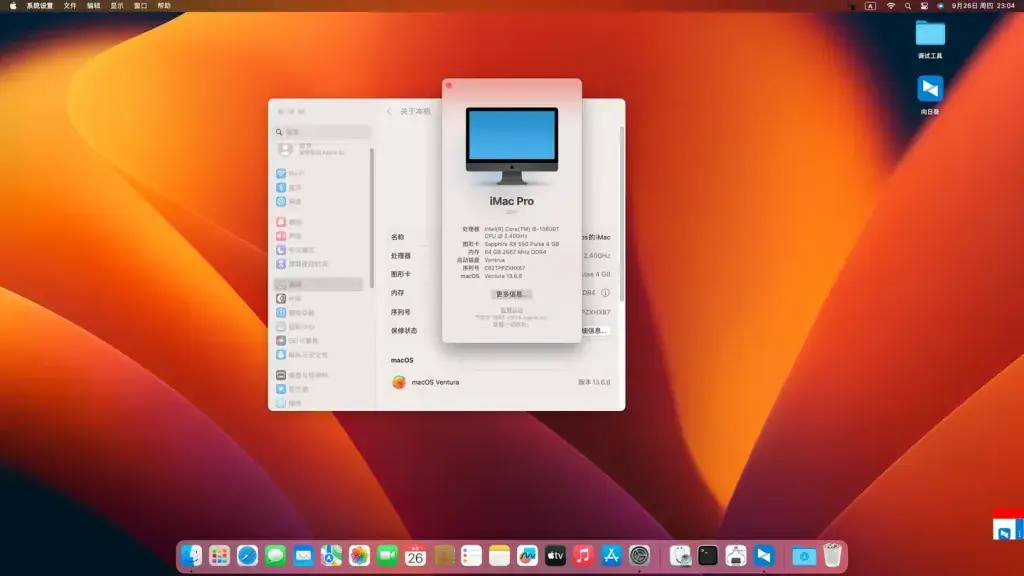Click the input source A indicator
The height and width of the screenshot is (576, 1024).
click(871, 6)
